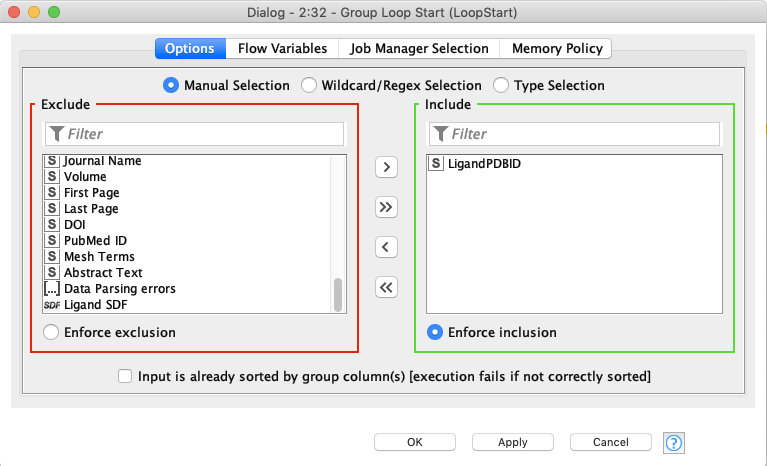The image size is (767, 466).
Task: Open the Job Manager Selection tab
Action: [419, 48]
